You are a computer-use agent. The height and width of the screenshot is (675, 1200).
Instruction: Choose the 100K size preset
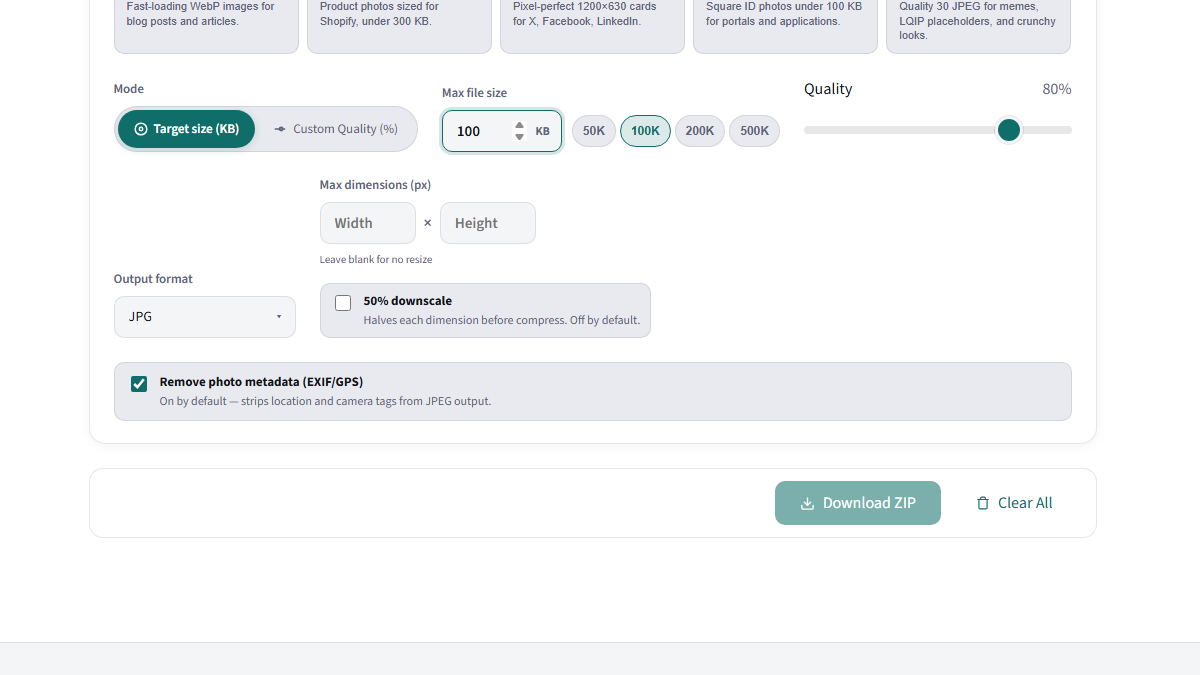click(x=645, y=131)
